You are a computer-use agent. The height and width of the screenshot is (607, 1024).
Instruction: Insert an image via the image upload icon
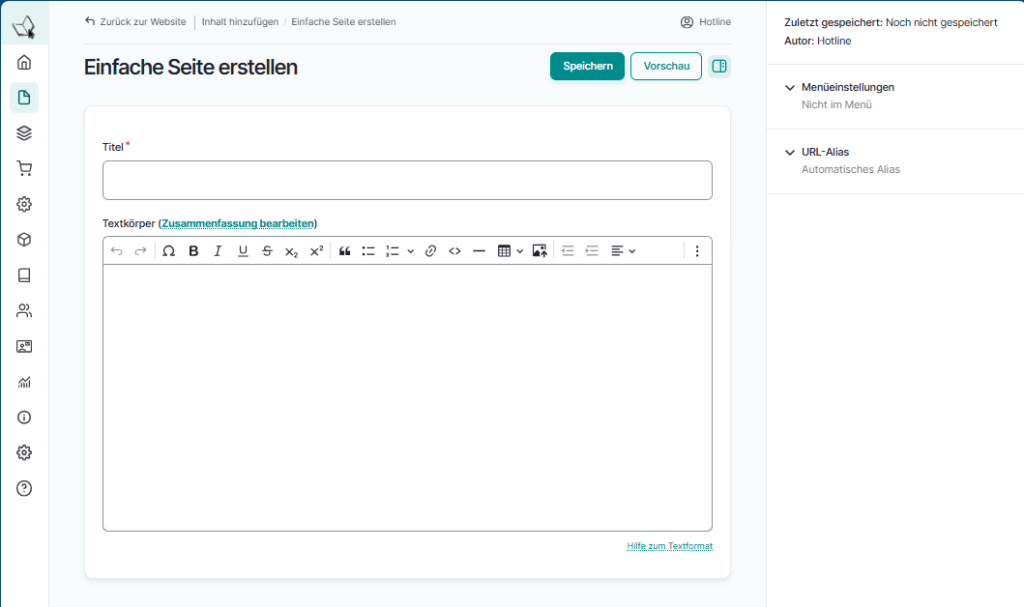point(539,251)
